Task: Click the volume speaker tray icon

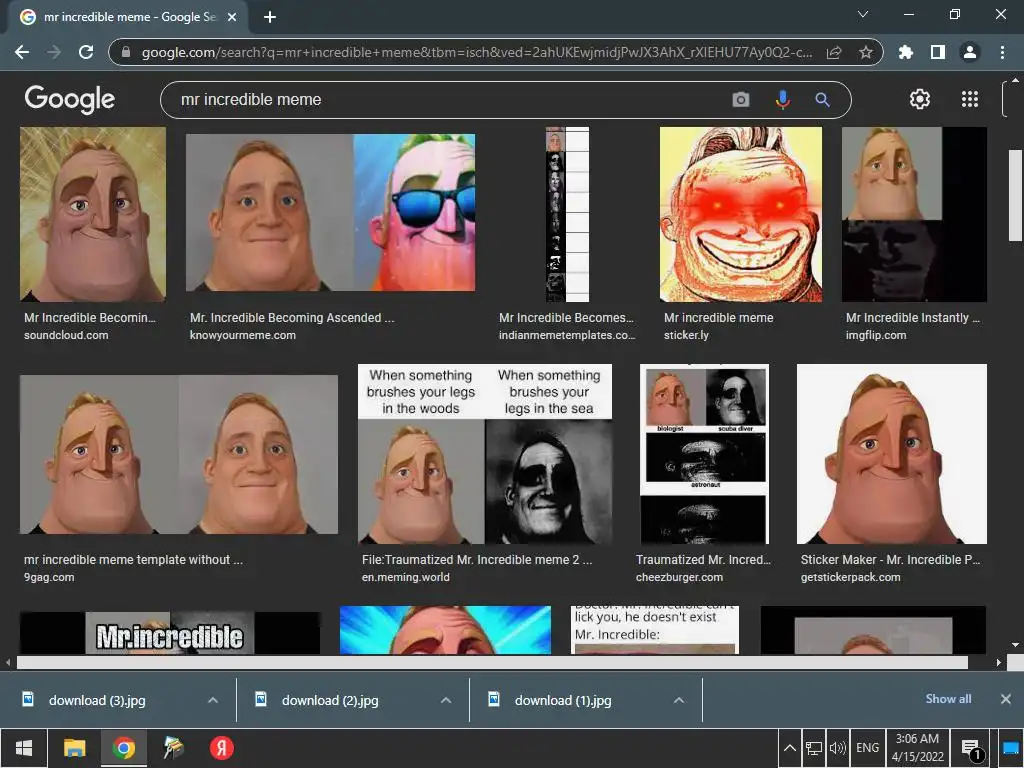Action: tap(837, 748)
